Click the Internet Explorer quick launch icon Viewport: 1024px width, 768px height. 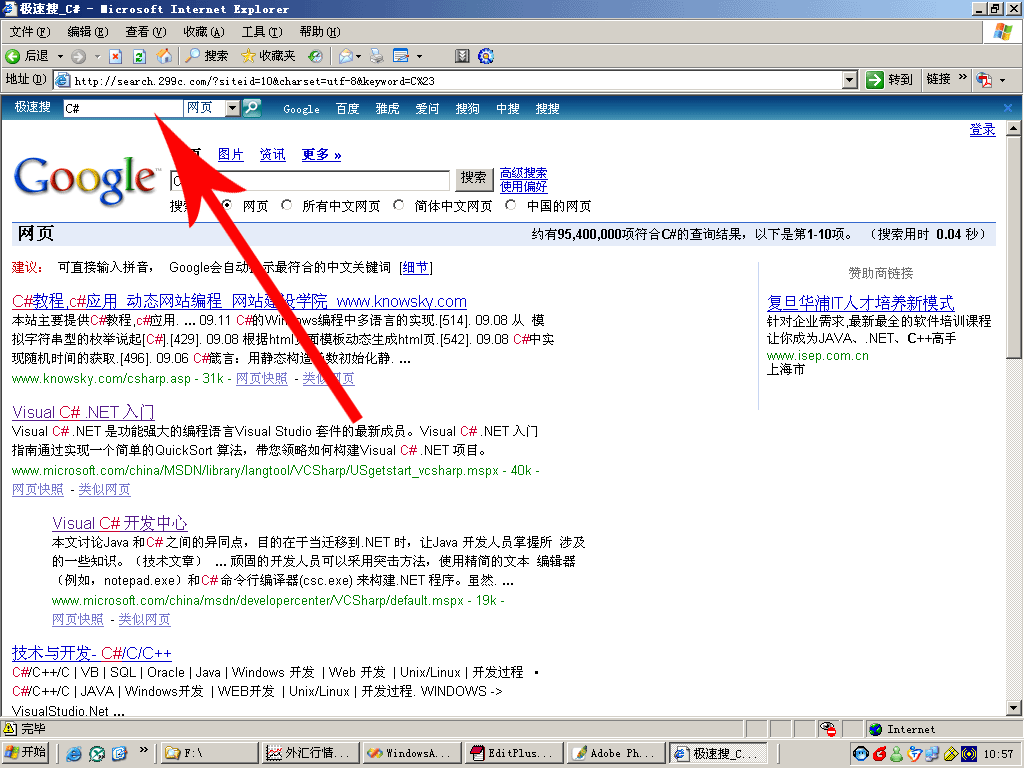(74, 754)
